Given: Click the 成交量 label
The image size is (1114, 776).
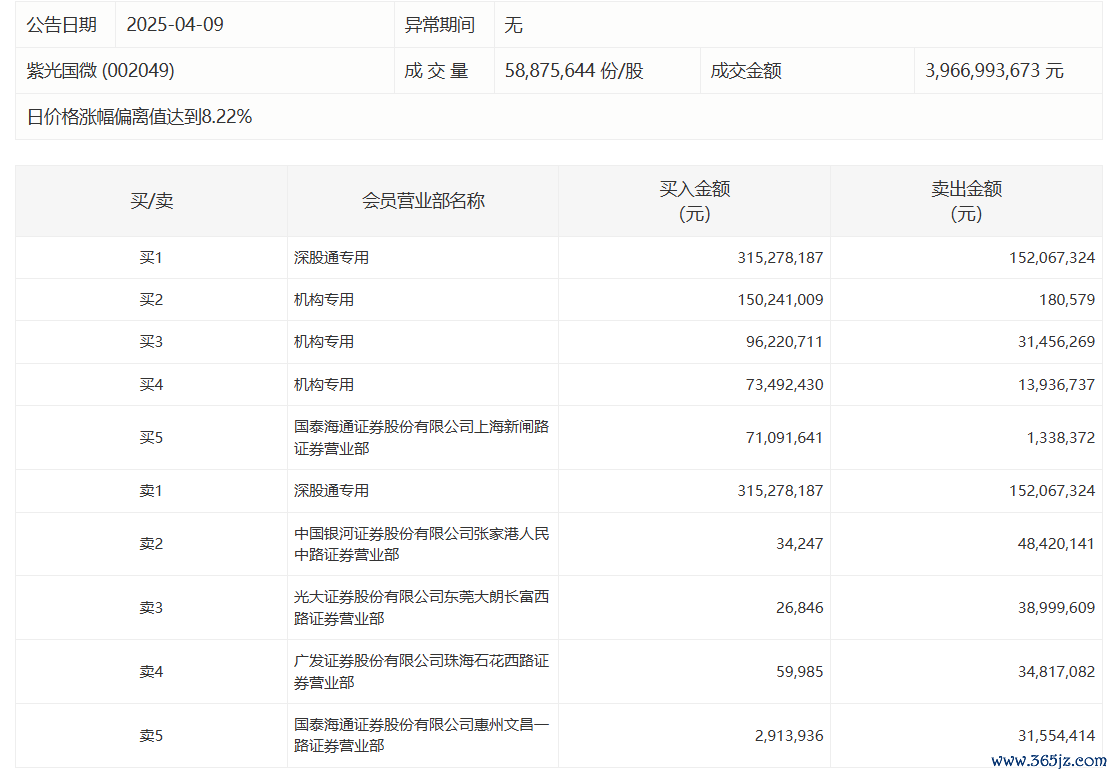Looking at the screenshot, I should coord(436,70).
